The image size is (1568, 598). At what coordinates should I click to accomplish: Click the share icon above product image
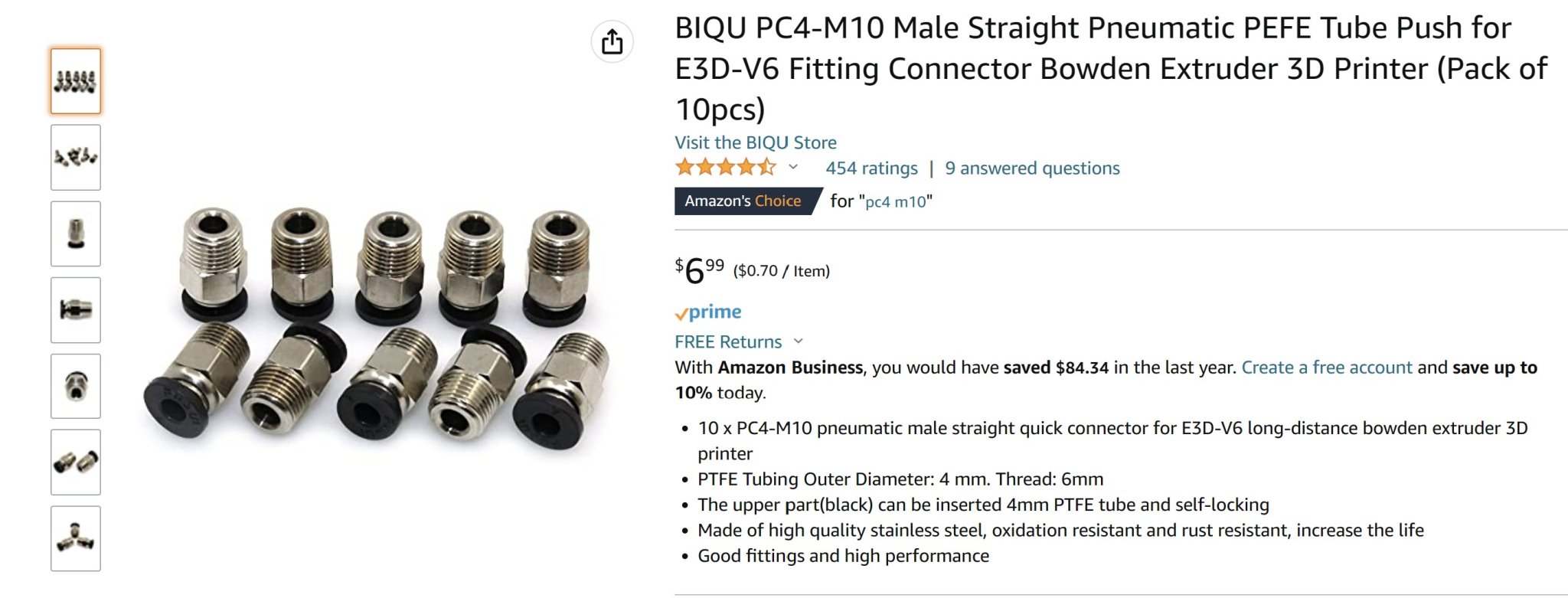pos(612,41)
